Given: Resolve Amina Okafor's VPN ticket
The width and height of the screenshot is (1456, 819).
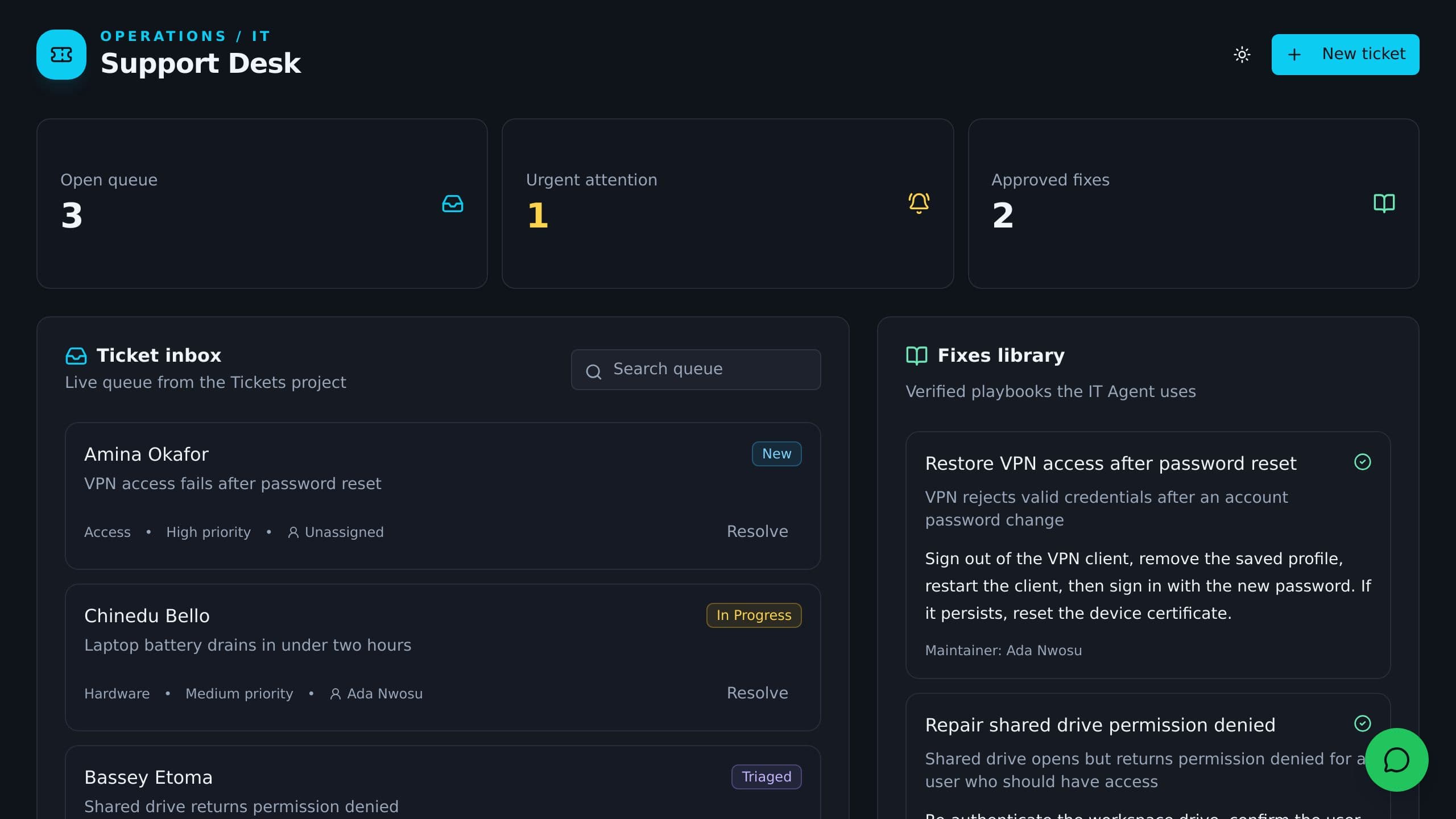Looking at the screenshot, I should pyautogui.click(x=757, y=531).
